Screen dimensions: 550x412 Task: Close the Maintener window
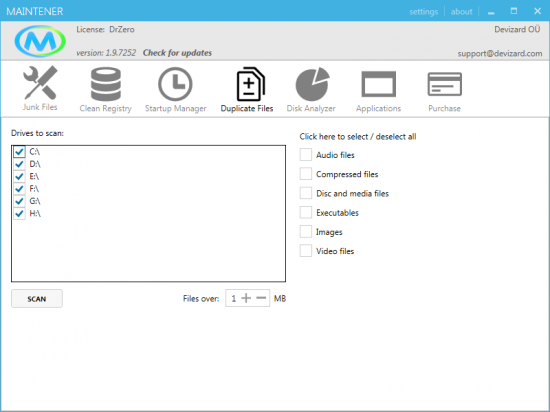coord(537,11)
